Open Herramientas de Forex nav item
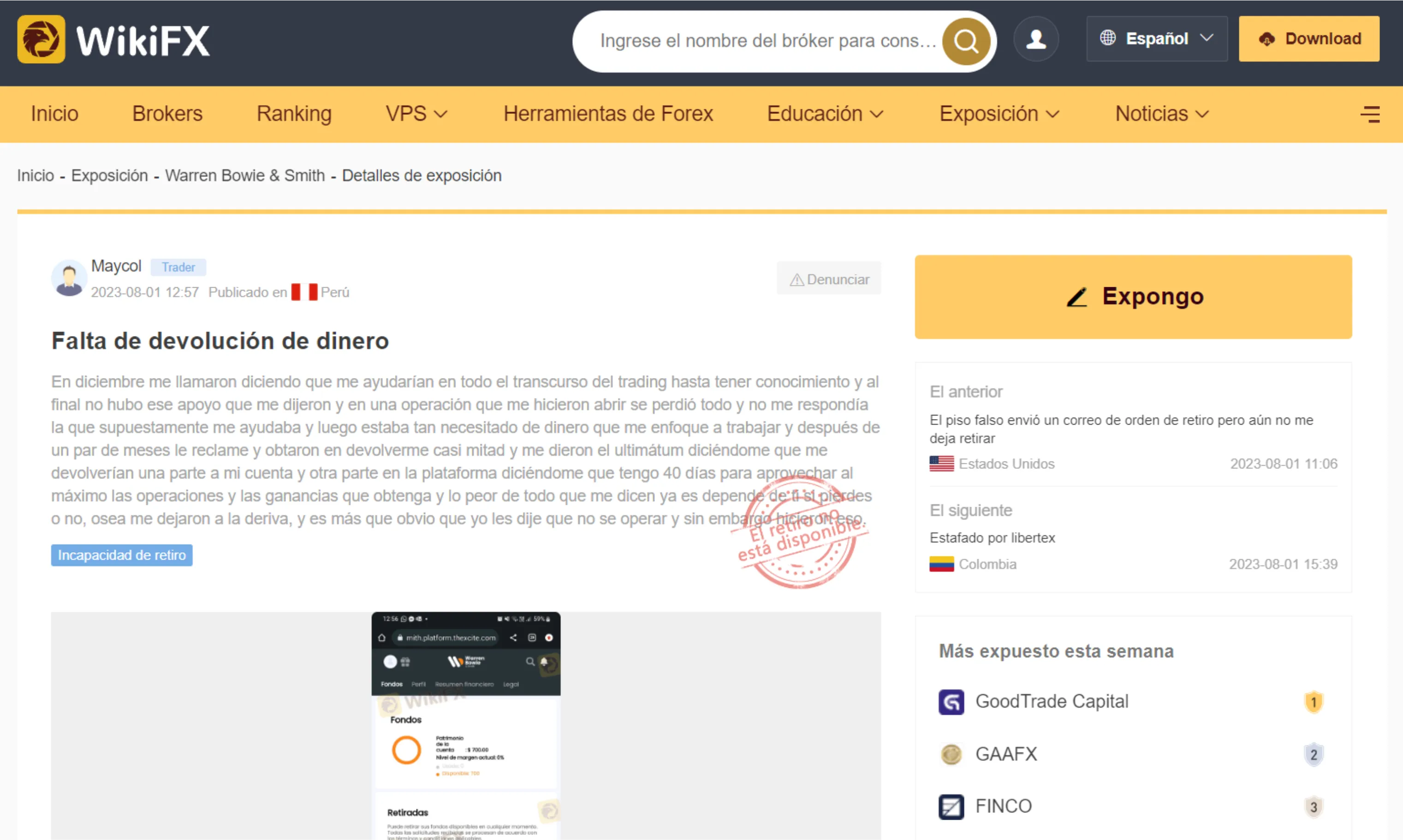 coord(608,114)
